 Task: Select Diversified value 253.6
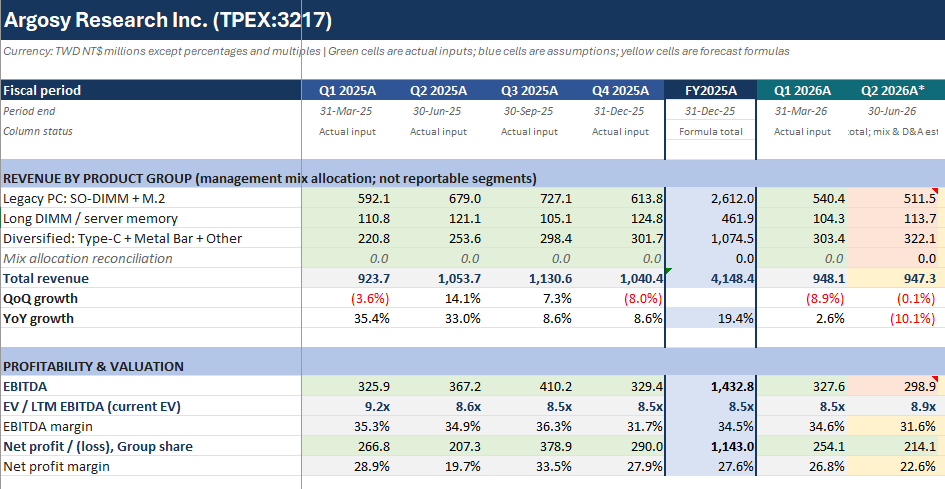(438, 238)
